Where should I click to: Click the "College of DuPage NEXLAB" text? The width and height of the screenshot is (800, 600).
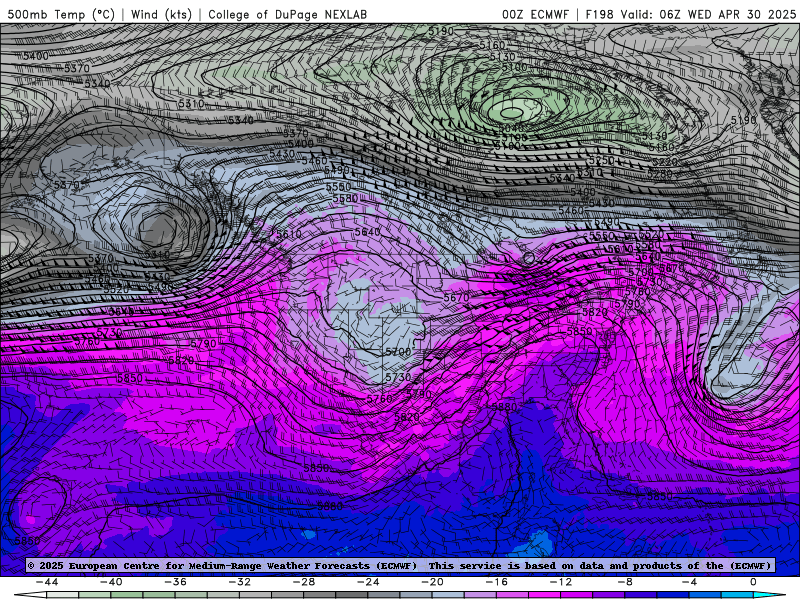coord(287,14)
